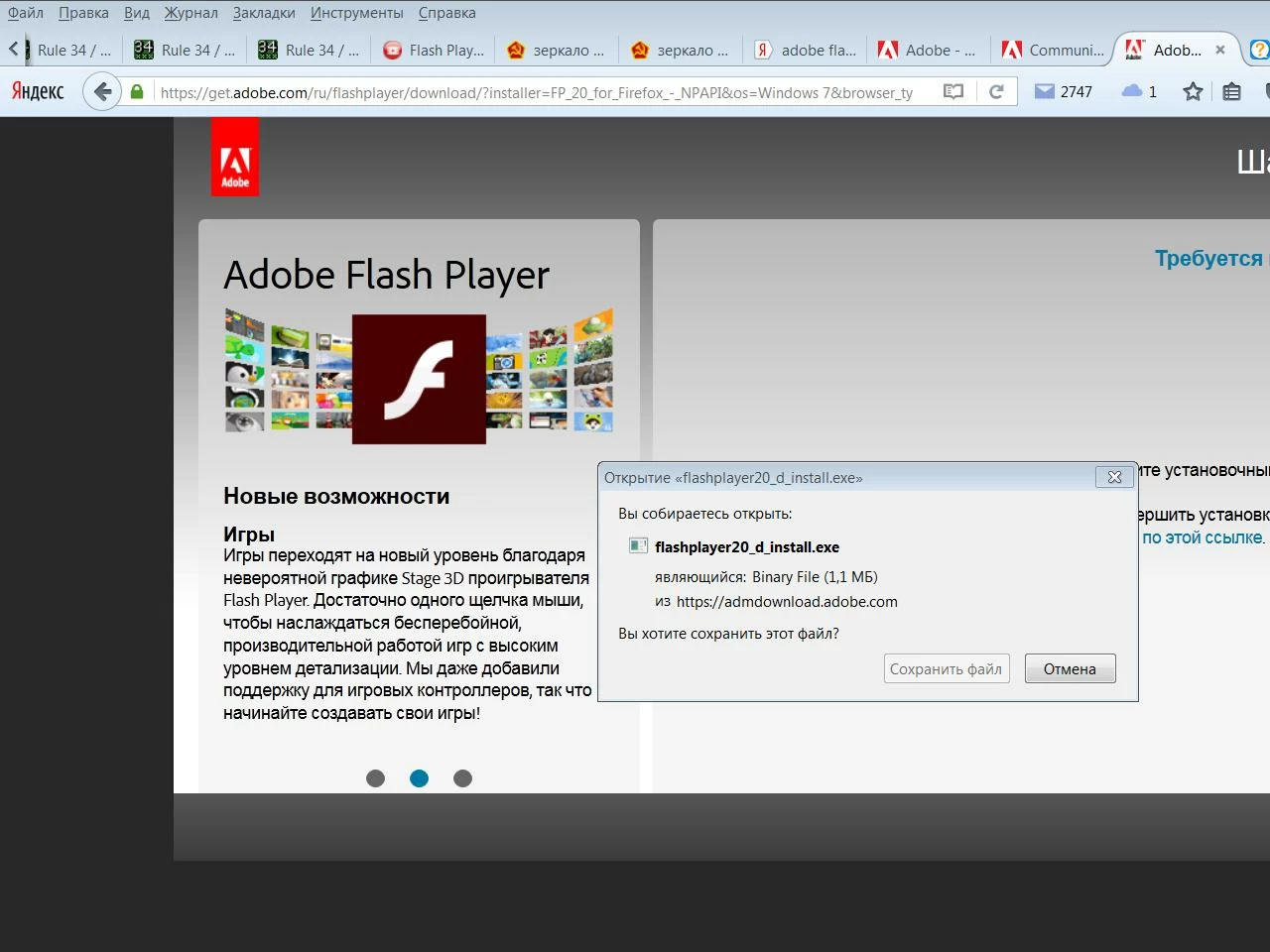This screenshot has width=1270, height=952.
Task: Show bookmarks list icon in toolbar
Action: pos(1231,91)
